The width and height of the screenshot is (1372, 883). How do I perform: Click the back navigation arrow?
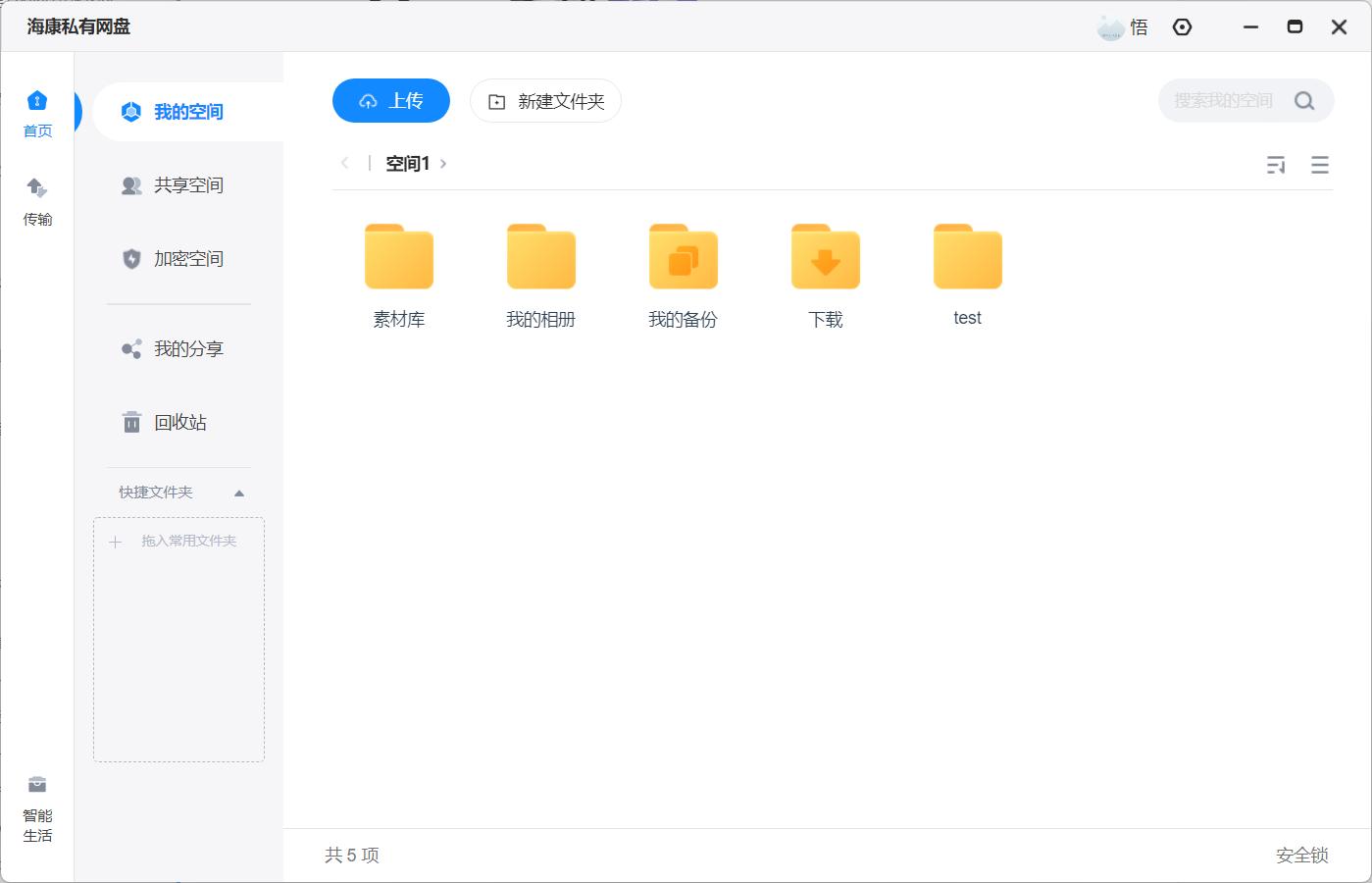pyautogui.click(x=345, y=163)
